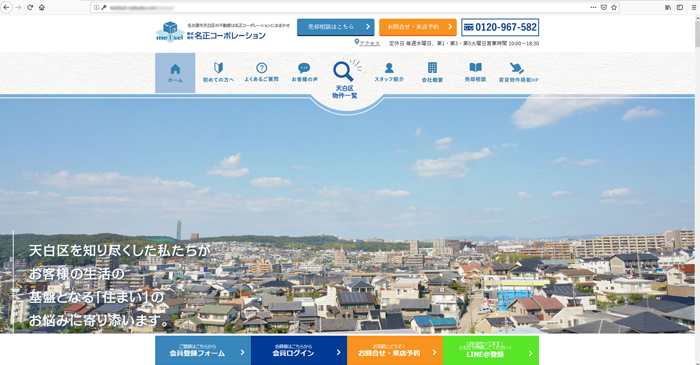Click the 売却相談はこちら blue button
This screenshot has width=700, height=365.
click(336, 27)
